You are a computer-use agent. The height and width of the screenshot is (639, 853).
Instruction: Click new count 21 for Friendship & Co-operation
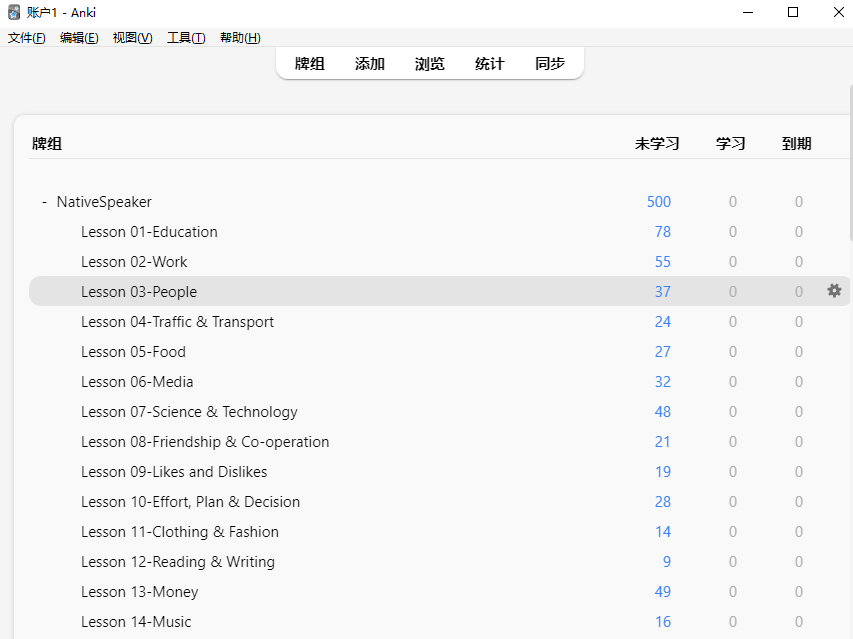(x=663, y=442)
